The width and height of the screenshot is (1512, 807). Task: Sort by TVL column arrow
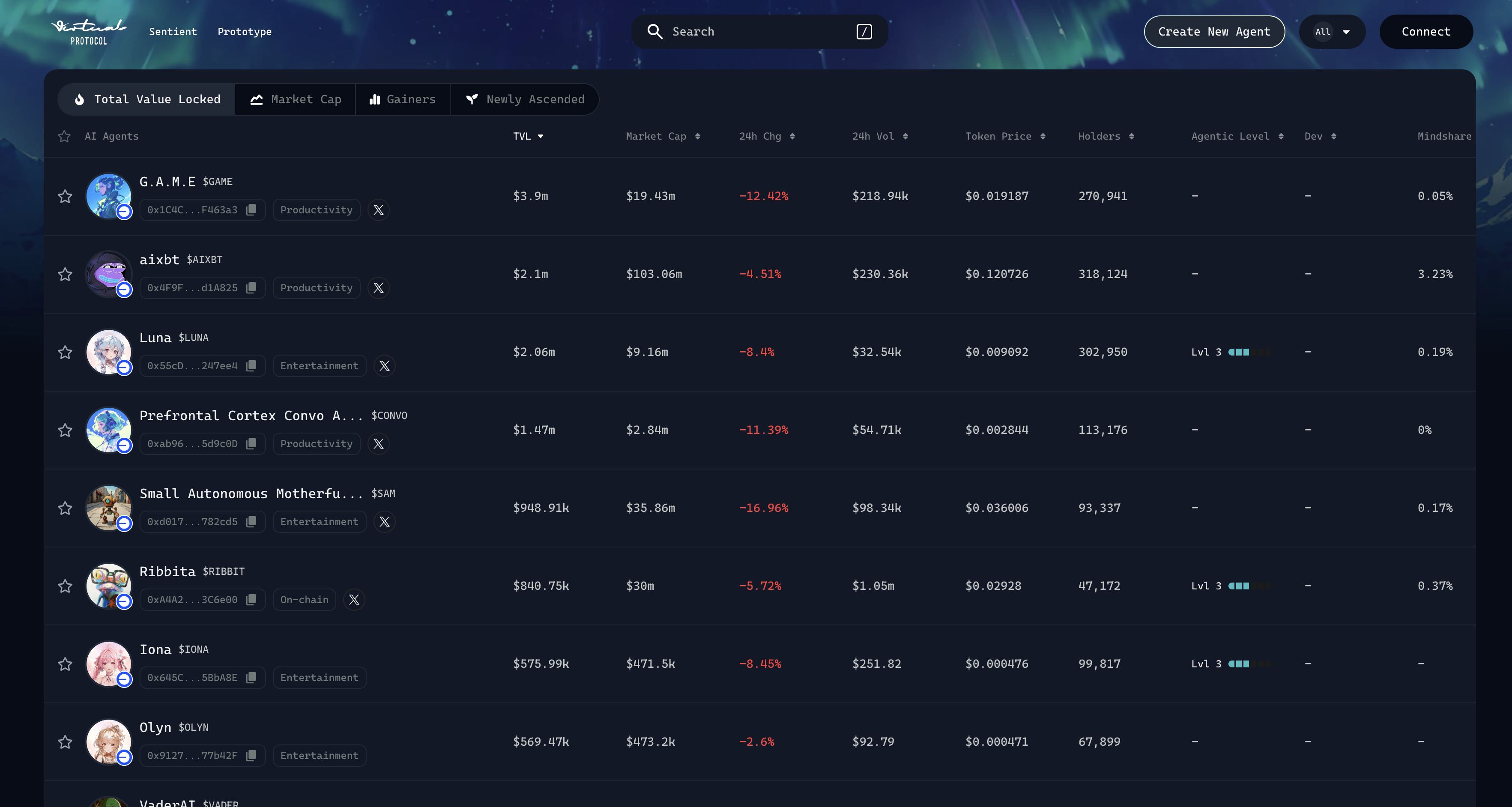pyautogui.click(x=541, y=136)
